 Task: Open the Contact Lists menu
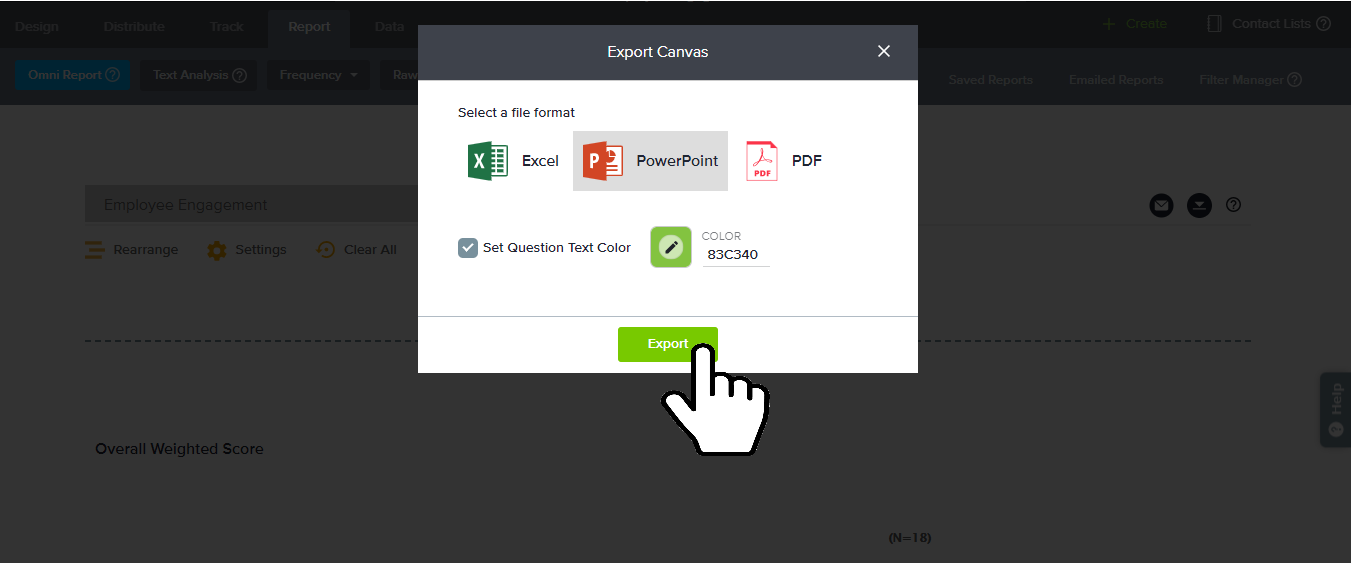point(1269,24)
